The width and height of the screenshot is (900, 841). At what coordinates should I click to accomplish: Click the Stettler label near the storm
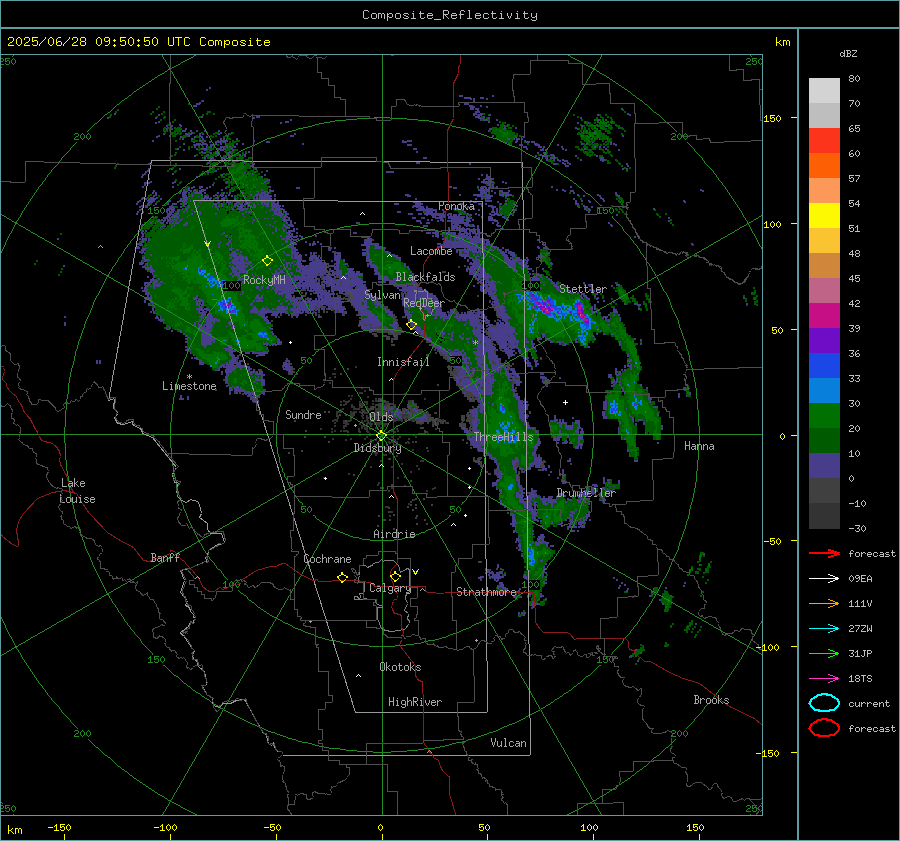point(583,289)
